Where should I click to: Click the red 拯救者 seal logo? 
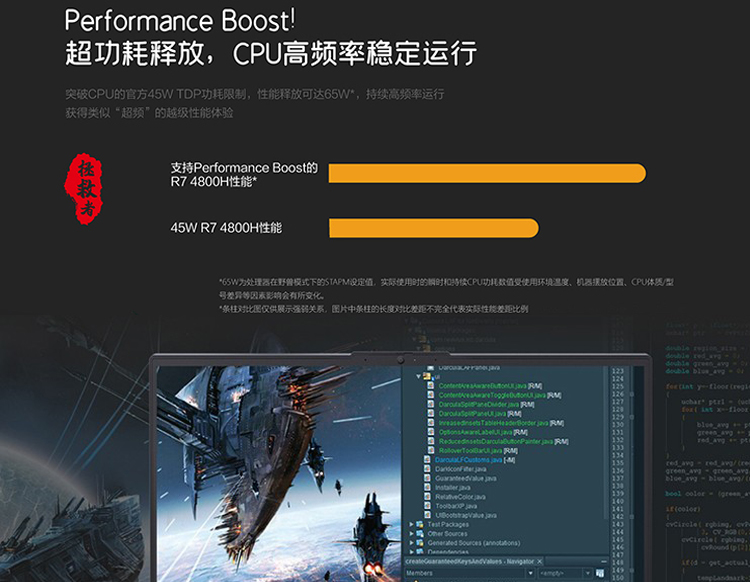[x=84, y=188]
